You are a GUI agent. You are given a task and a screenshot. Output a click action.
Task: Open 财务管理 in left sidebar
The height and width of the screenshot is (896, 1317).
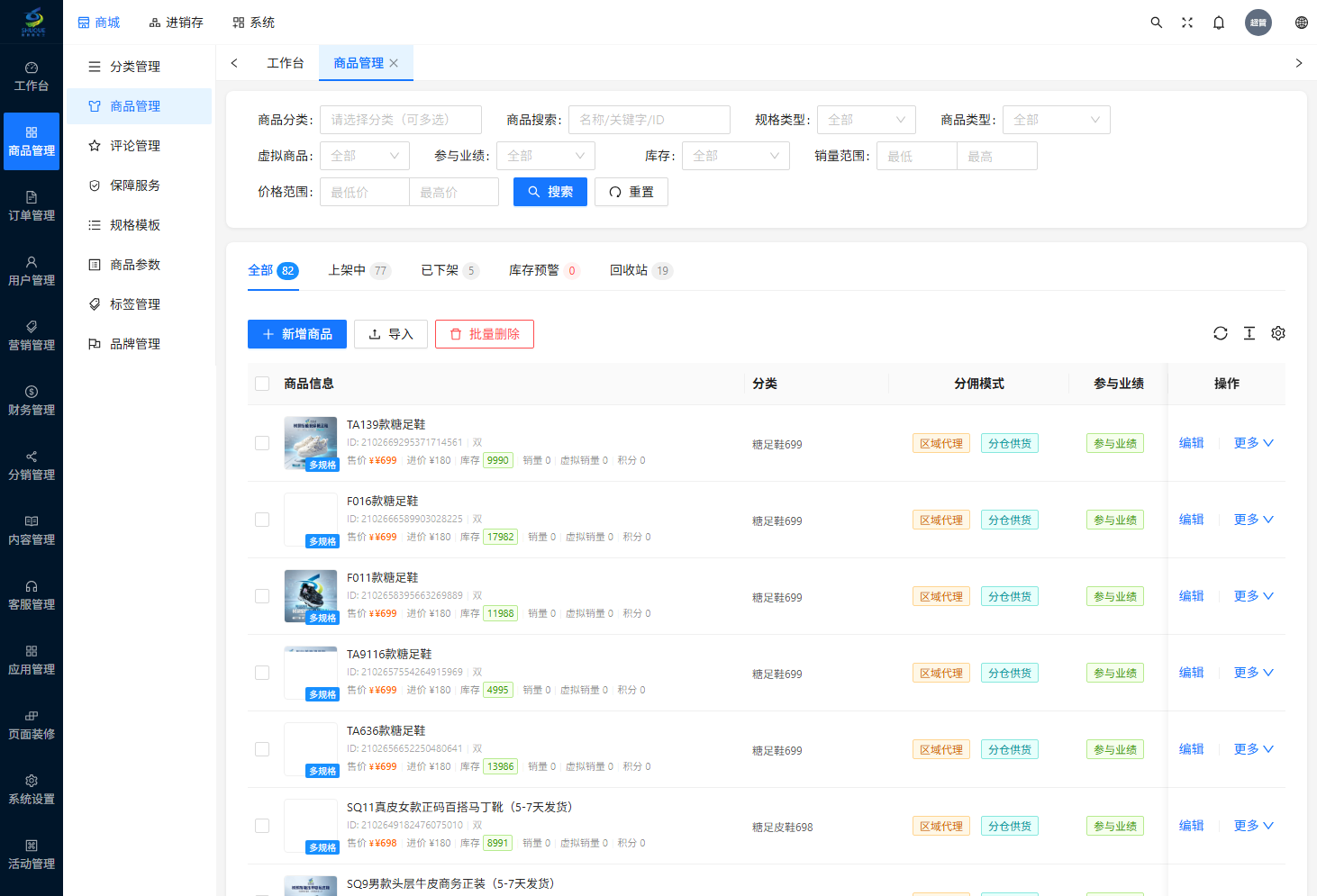click(32, 401)
